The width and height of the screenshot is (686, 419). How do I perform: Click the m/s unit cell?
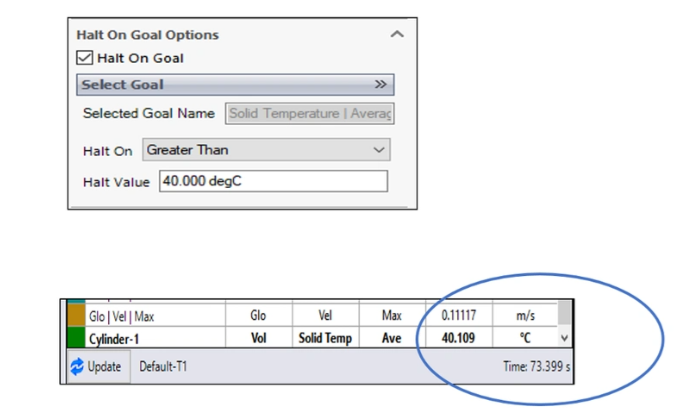[x=525, y=315]
